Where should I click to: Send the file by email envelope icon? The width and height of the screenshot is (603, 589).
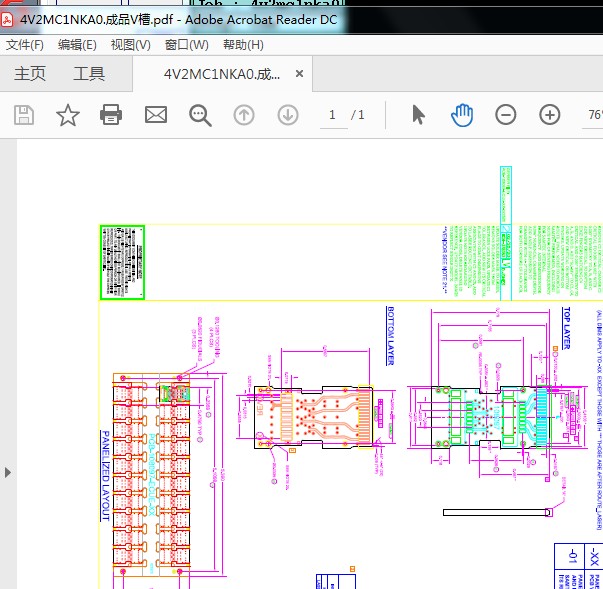(156, 115)
